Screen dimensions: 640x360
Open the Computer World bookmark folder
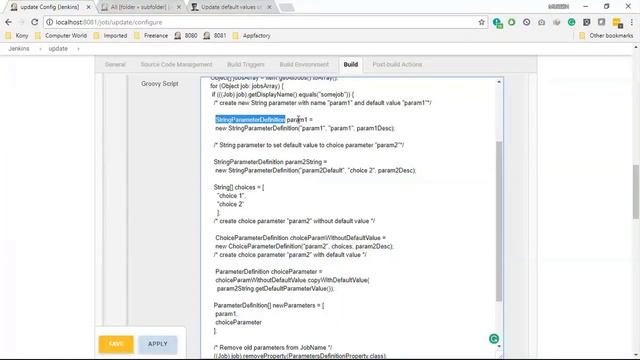tap(61, 36)
